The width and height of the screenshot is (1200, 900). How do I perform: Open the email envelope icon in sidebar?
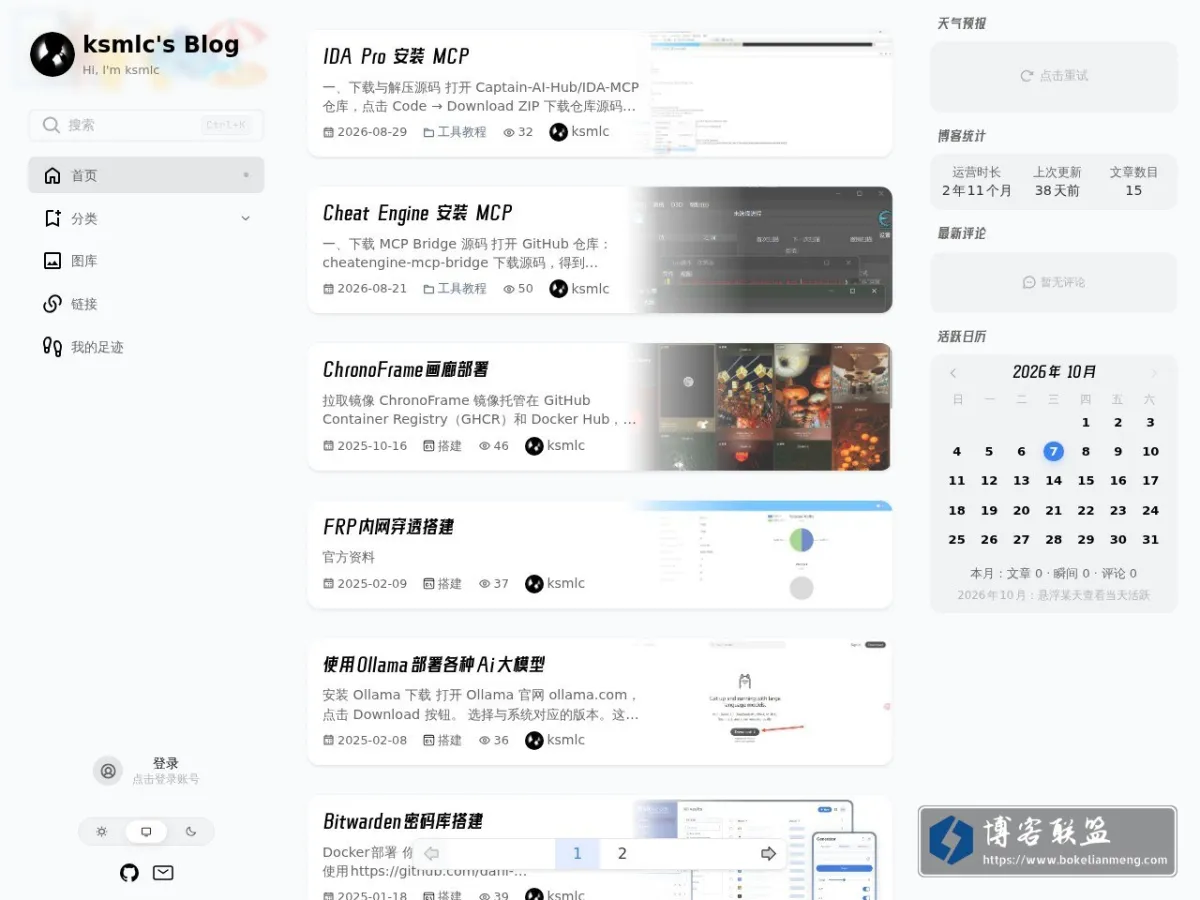pos(163,873)
